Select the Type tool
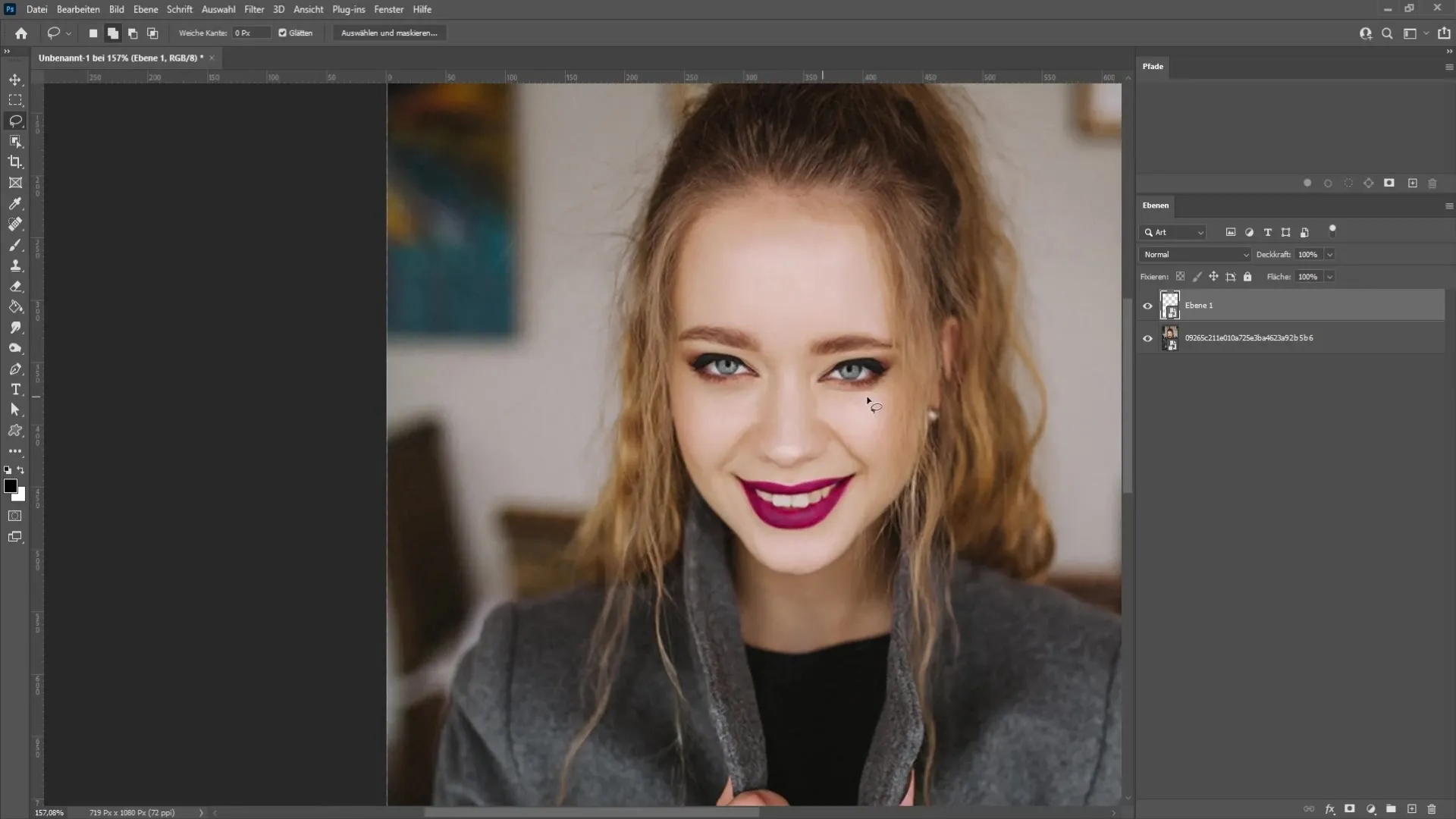This screenshot has height=819, width=1456. (15, 389)
